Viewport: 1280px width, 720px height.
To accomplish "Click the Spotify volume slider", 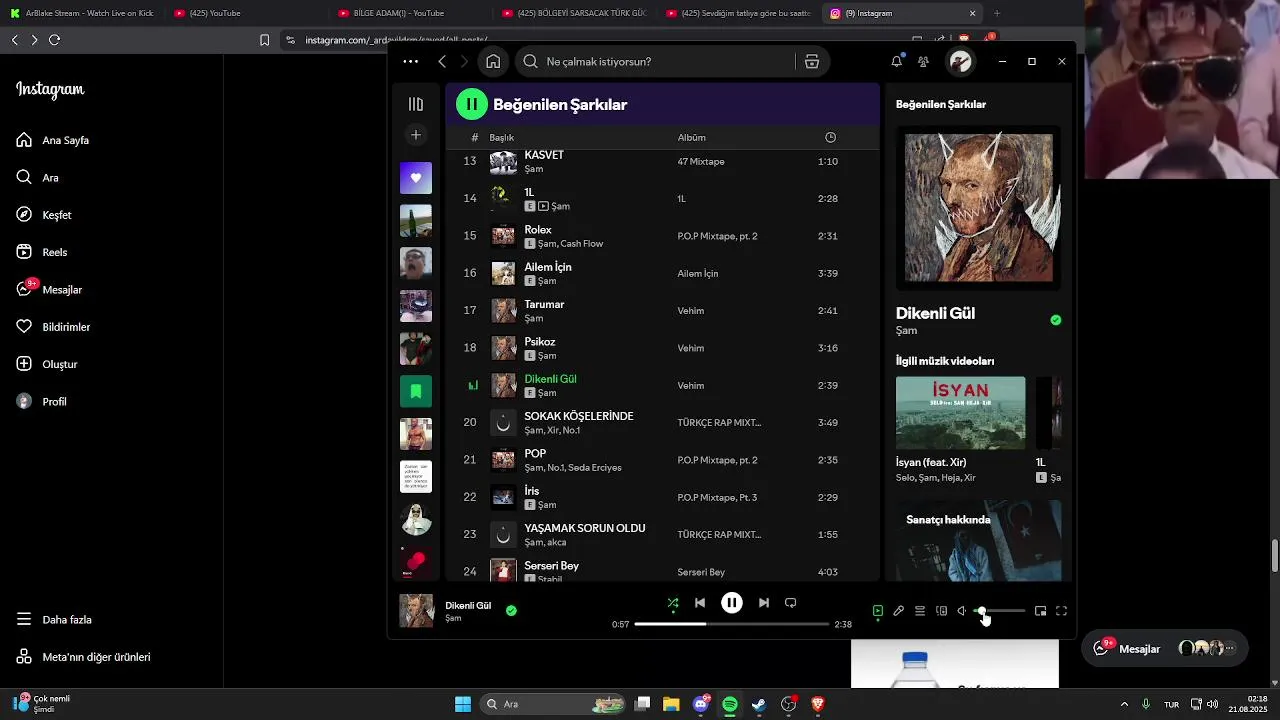I will point(1000,611).
